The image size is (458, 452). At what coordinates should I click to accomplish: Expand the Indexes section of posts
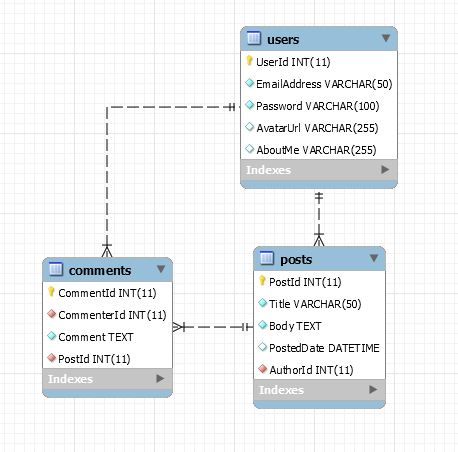373,390
